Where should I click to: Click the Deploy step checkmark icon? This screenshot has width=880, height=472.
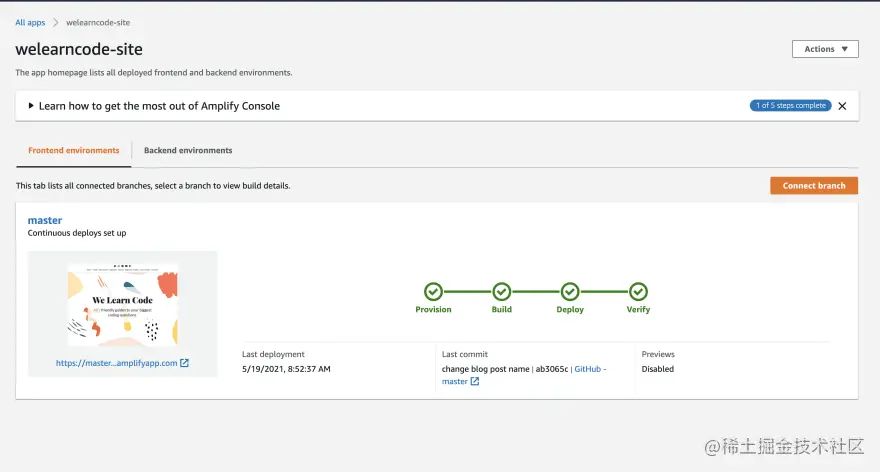[x=570, y=292]
